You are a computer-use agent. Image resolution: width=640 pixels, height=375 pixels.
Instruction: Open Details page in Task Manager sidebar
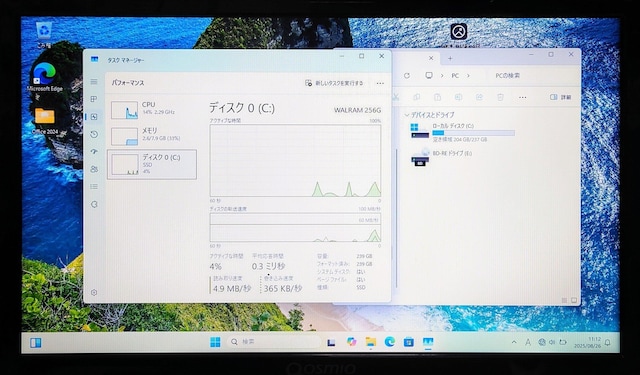pos(94,186)
